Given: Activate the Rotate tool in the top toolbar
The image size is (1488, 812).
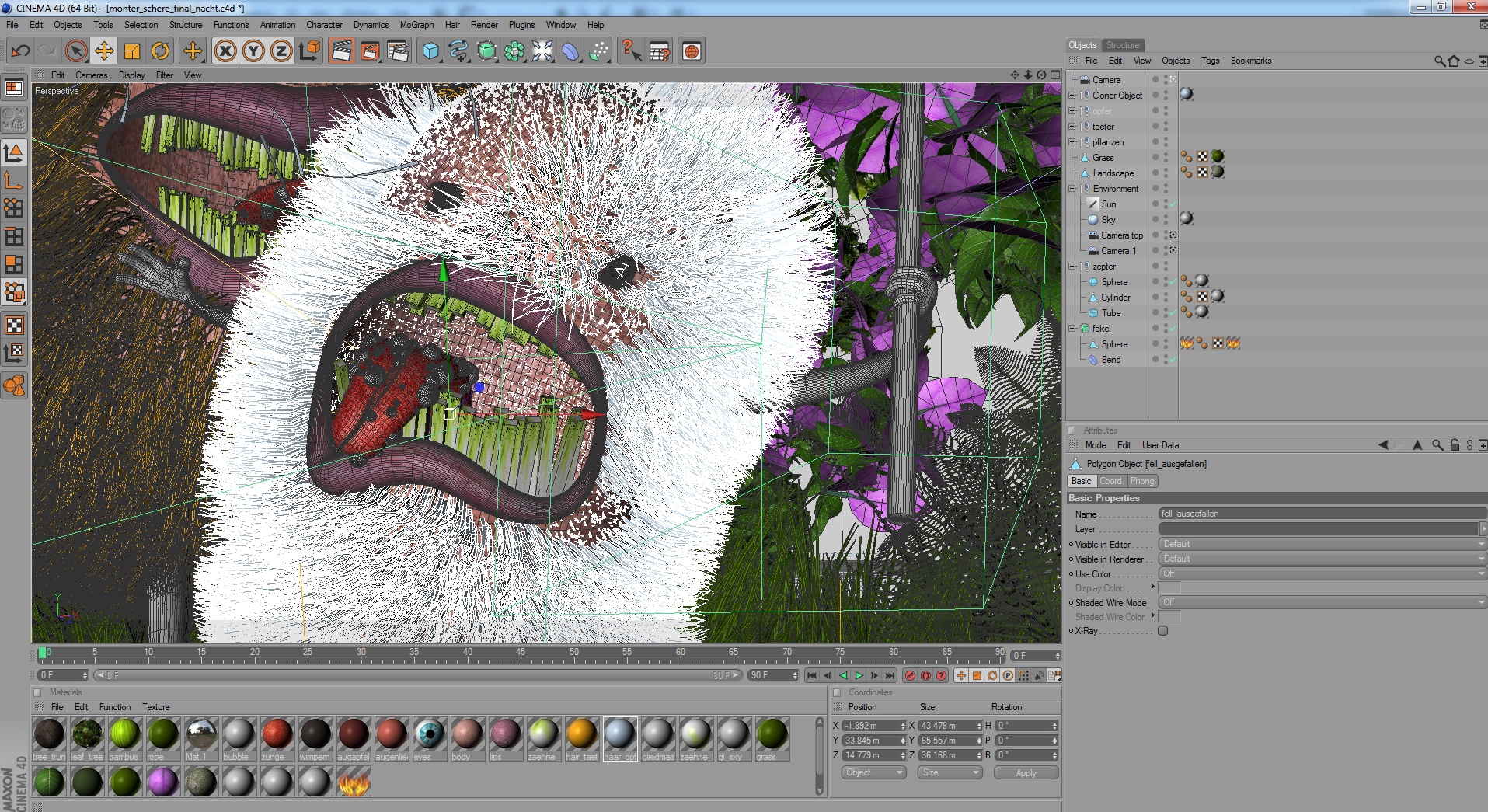Looking at the screenshot, I should click(160, 51).
